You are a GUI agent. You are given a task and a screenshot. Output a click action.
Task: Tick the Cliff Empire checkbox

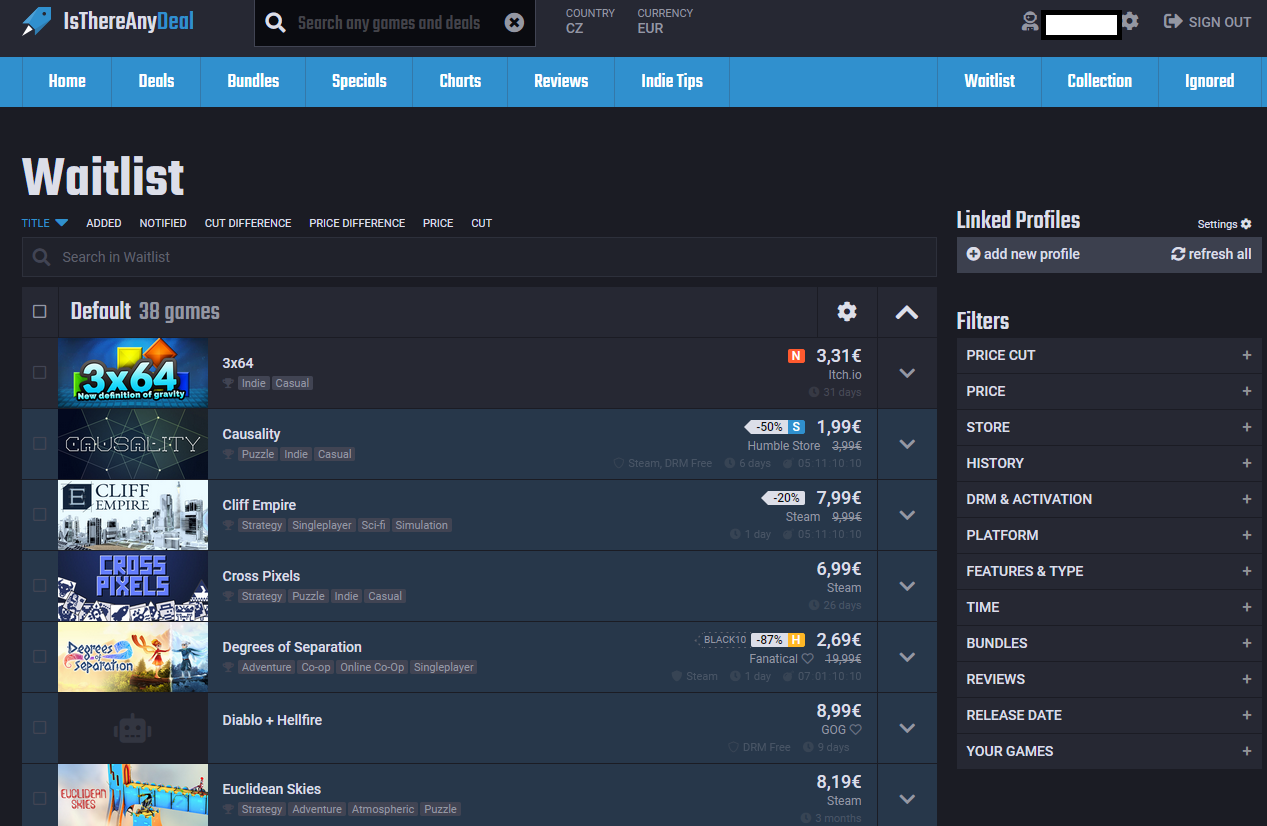40,514
